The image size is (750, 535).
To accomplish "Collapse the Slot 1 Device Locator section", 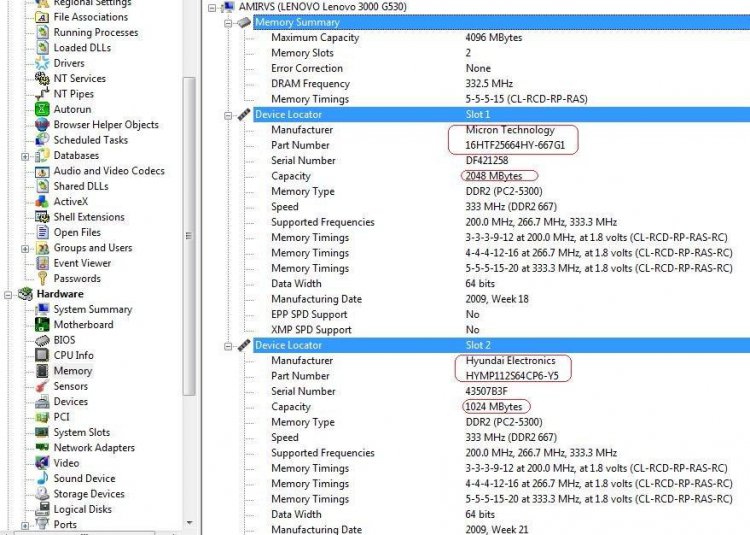I will 228,115.
